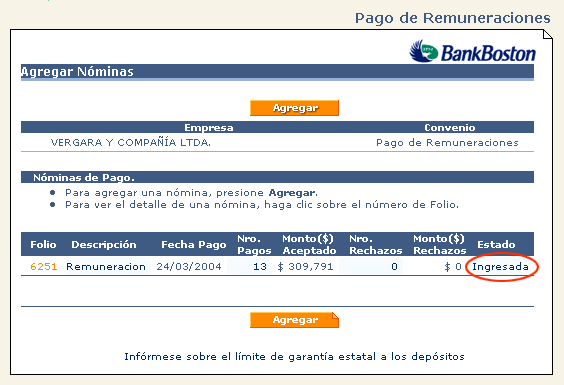This screenshot has height=385, width=564.
Task: Click the Nro. Rechazos column header
Action: coord(376,245)
